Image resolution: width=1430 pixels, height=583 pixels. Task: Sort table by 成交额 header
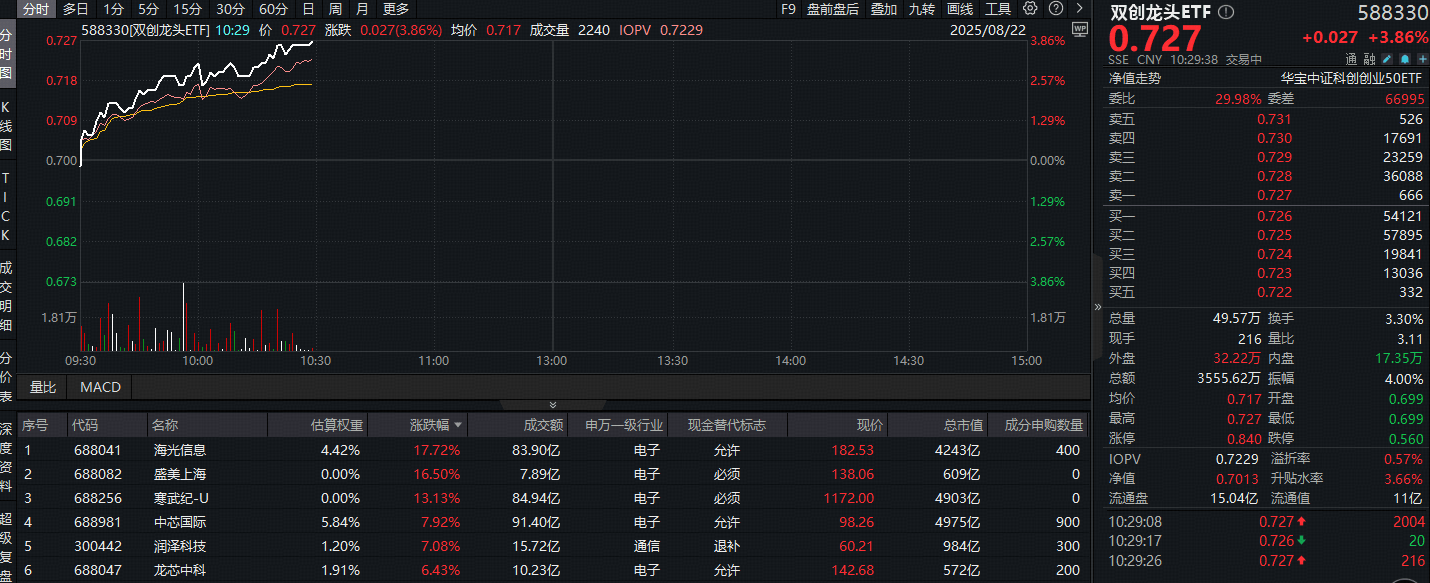click(543, 425)
